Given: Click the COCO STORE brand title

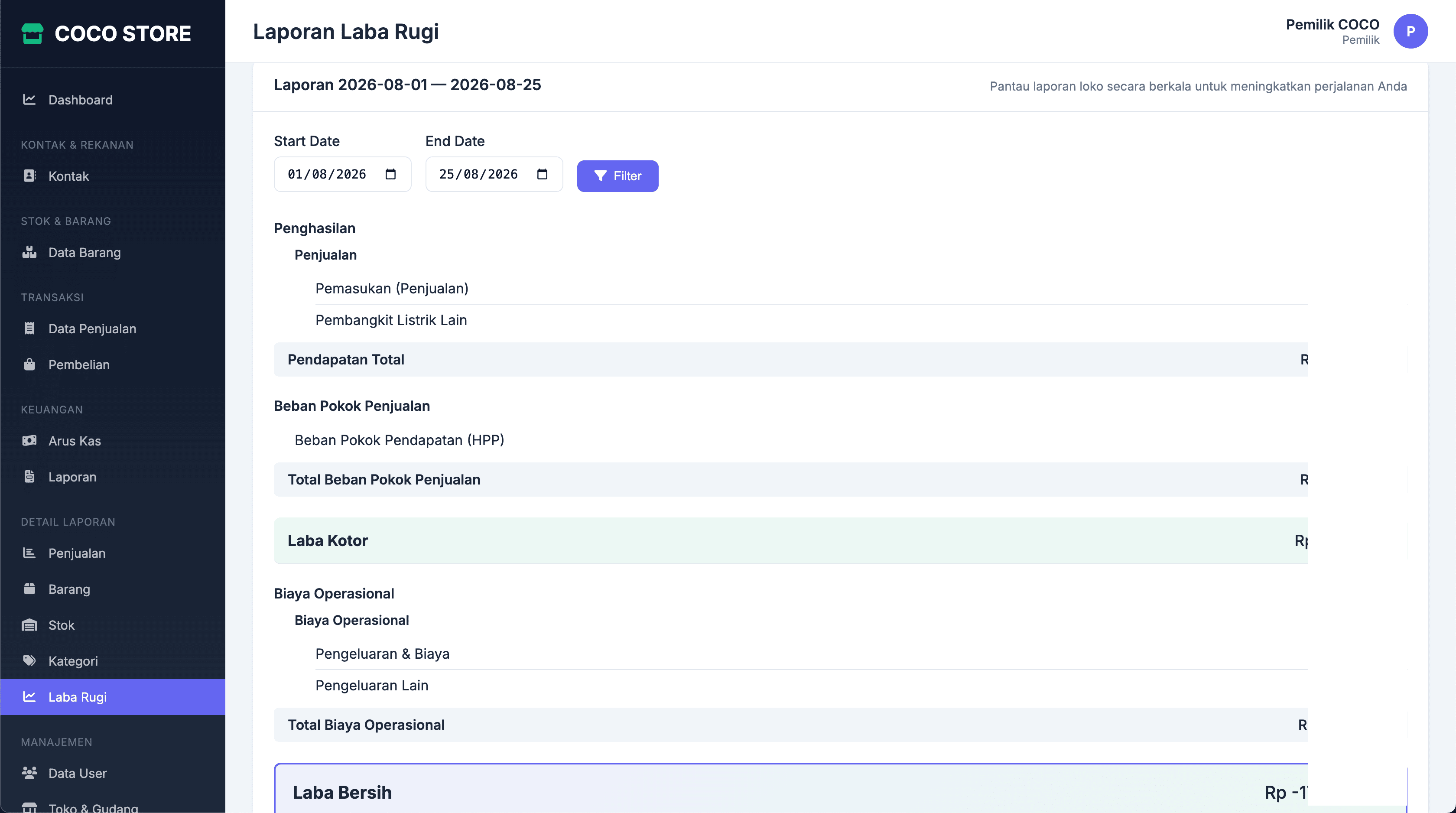Looking at the screenshot, I should coord(123,33).
